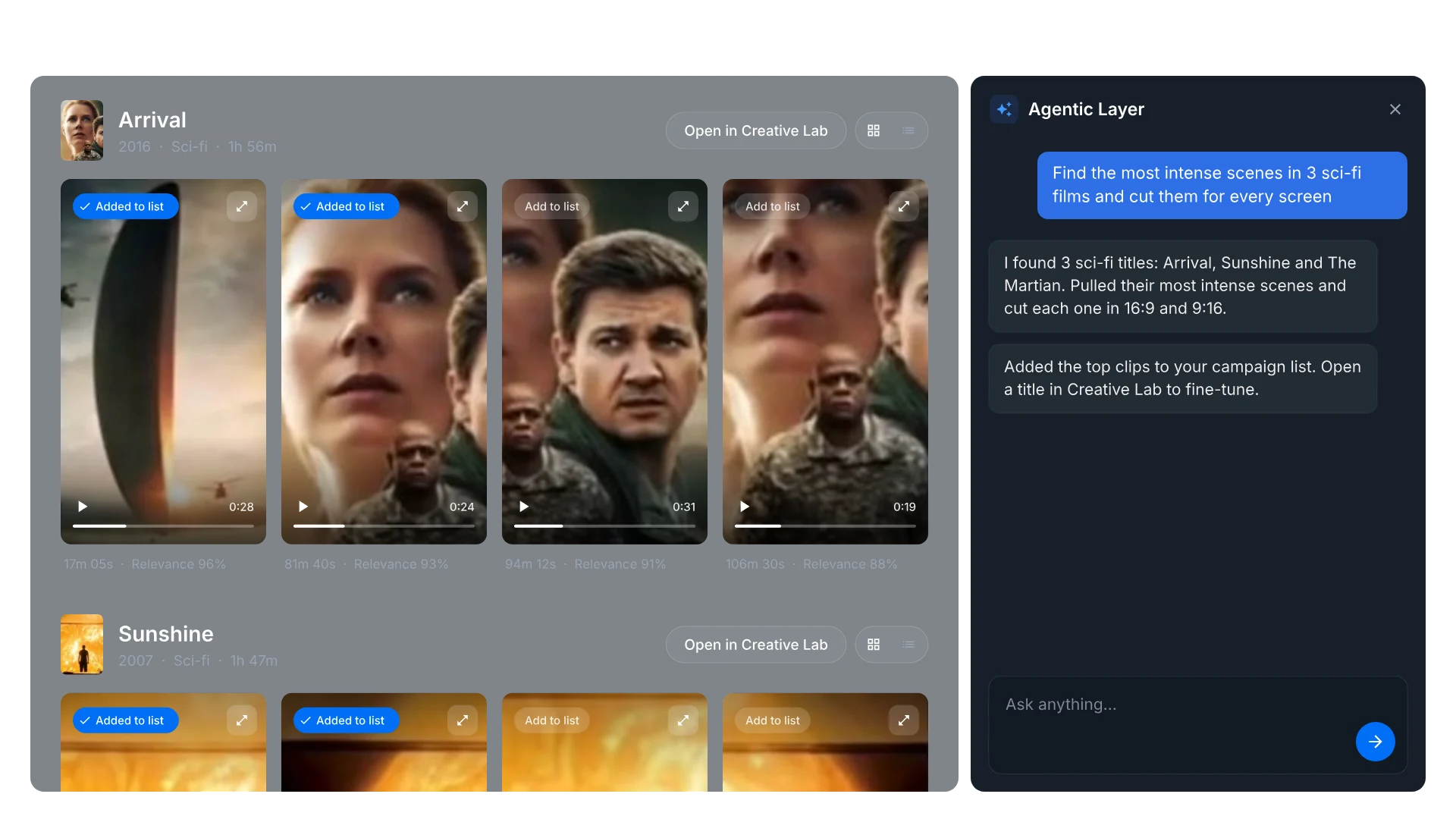Screen dimensions: 1456x819
Task: Play the Arrival clip lasting 0:31
Action: [x=524, y=507]
